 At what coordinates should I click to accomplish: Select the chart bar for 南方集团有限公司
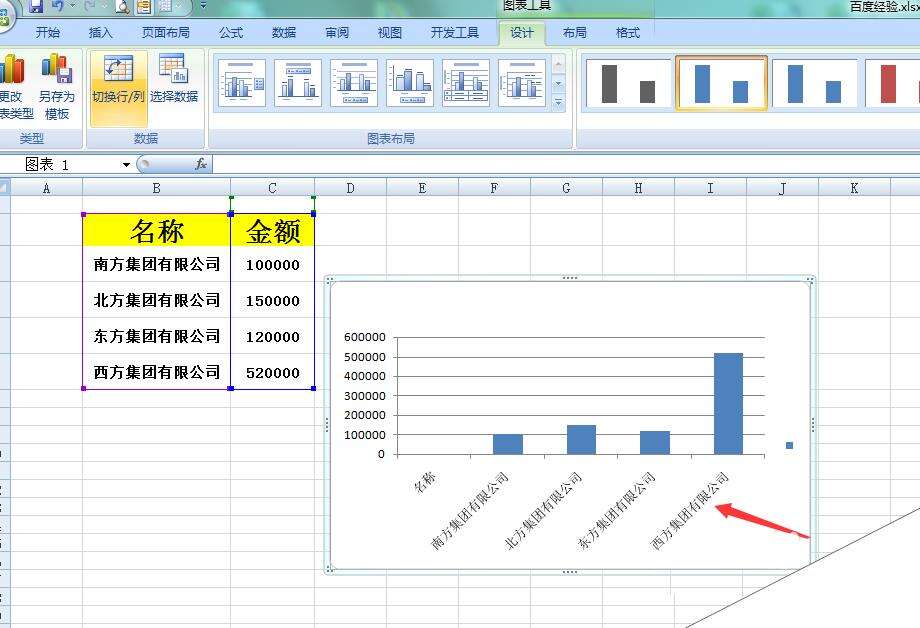508,444
